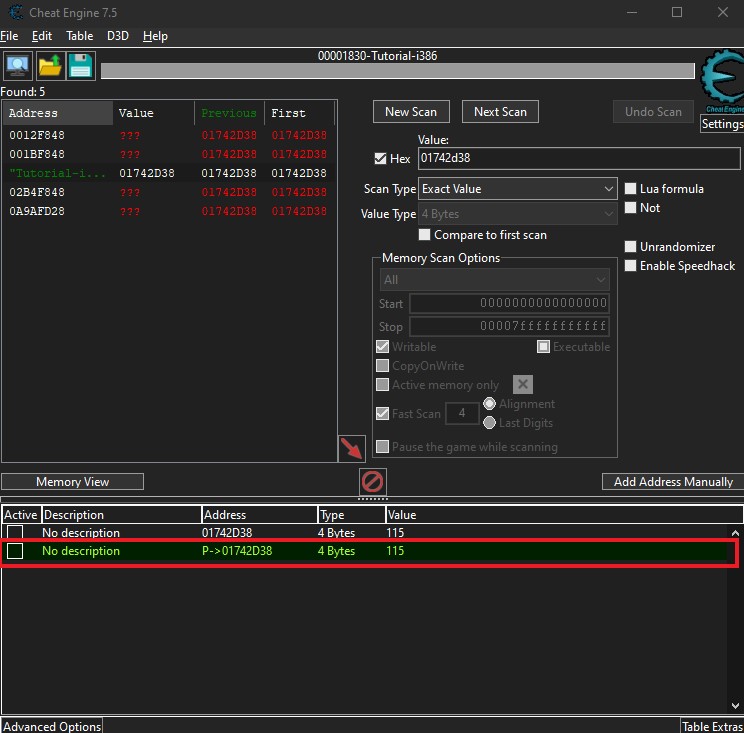
Task: Uncheck the Hex checkbox
Action: coord(380,159)
